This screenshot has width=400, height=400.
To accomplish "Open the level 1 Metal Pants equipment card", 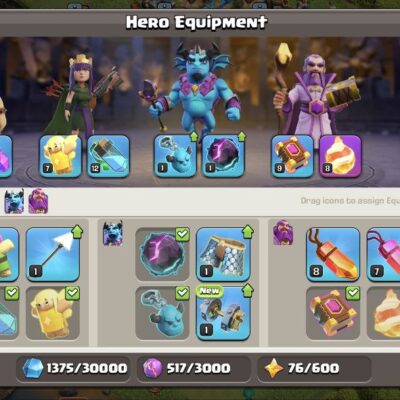I will pyautogui.click(x=223, y=255).
